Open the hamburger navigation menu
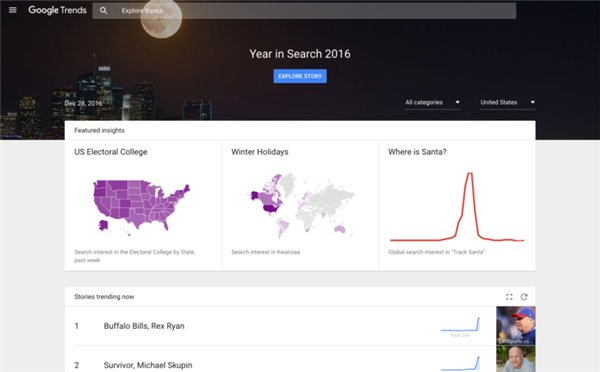Screen dimensions: 600x372 click(13, 10)
